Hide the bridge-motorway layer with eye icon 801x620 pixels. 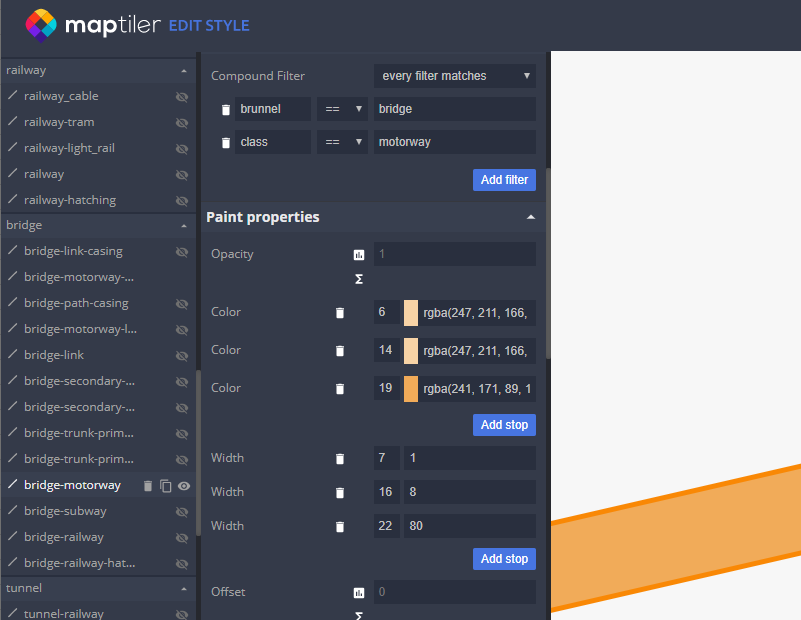(184, 486)
